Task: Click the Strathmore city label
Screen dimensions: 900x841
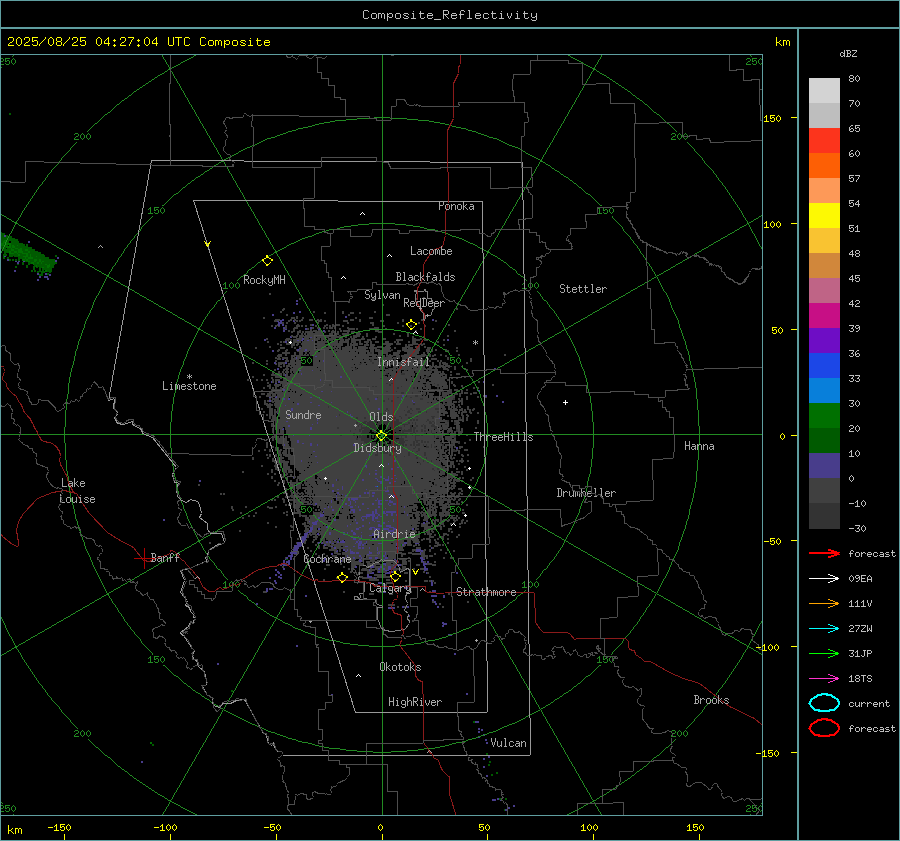Action: 486,592
